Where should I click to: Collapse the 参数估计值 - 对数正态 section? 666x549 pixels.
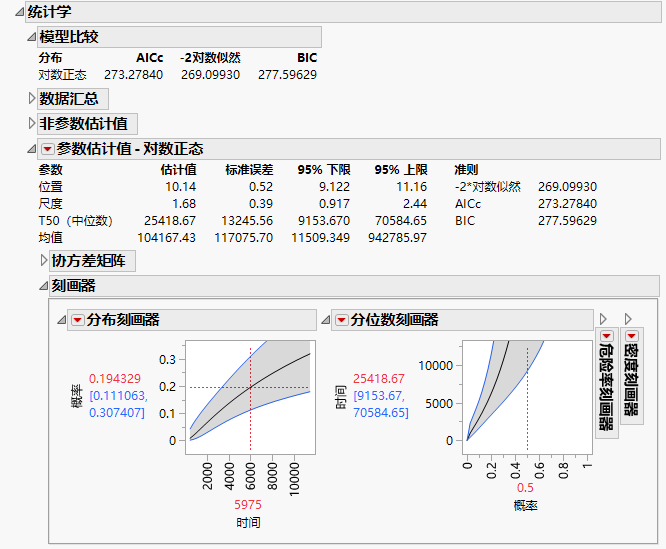tap(31, 149)
